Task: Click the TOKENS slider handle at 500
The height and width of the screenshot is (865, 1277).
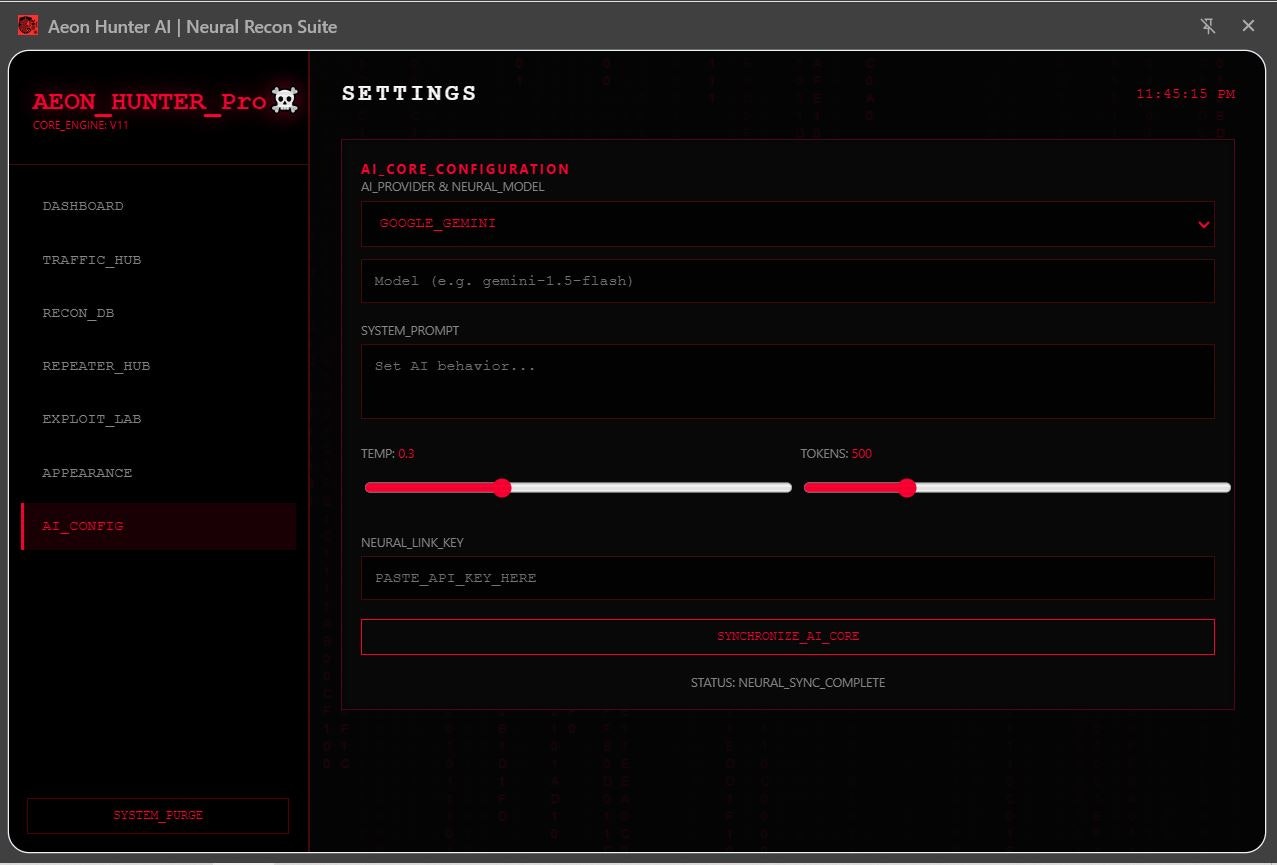Action: pos(907,487)
